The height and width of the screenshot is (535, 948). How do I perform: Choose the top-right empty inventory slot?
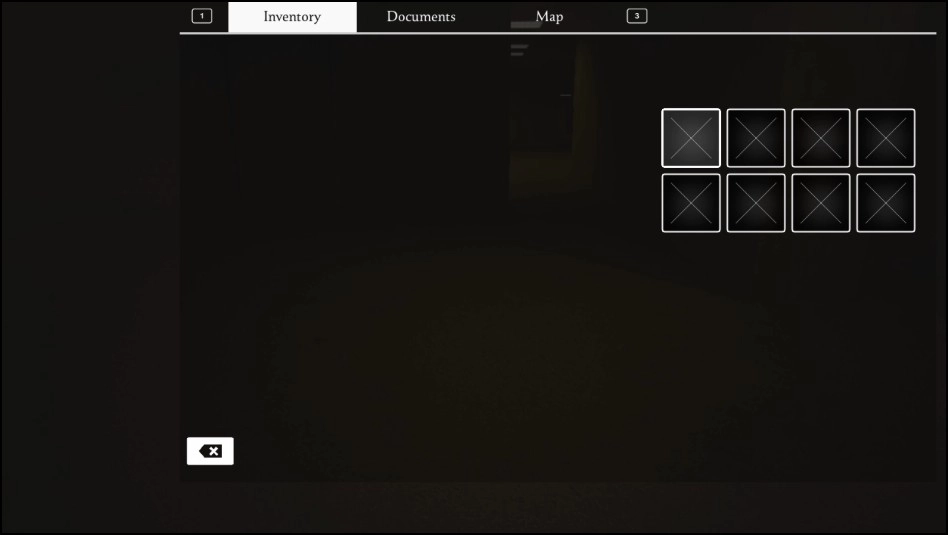886,138
